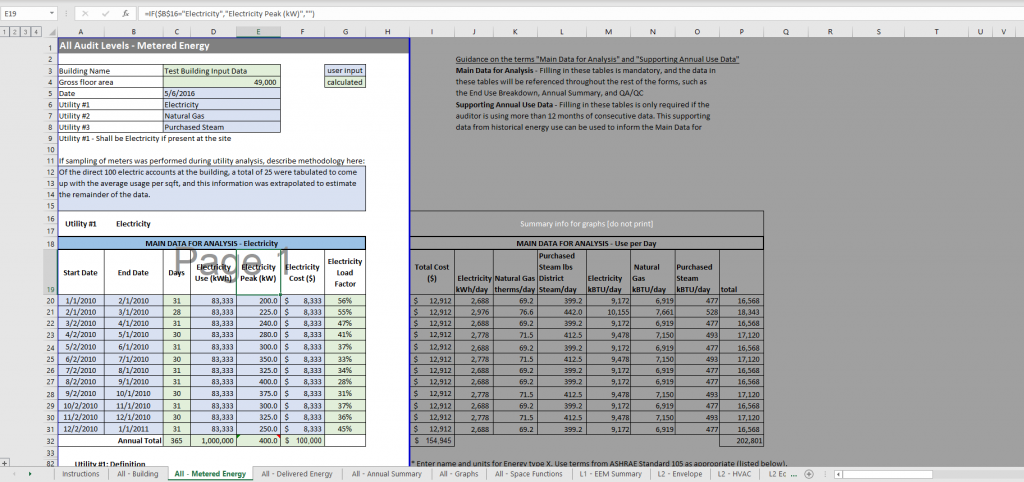Viewport: 1024px width, 482px height.
Task: Open the All - Delivered Energy sheet tab
Action: [x=296, y=474]
